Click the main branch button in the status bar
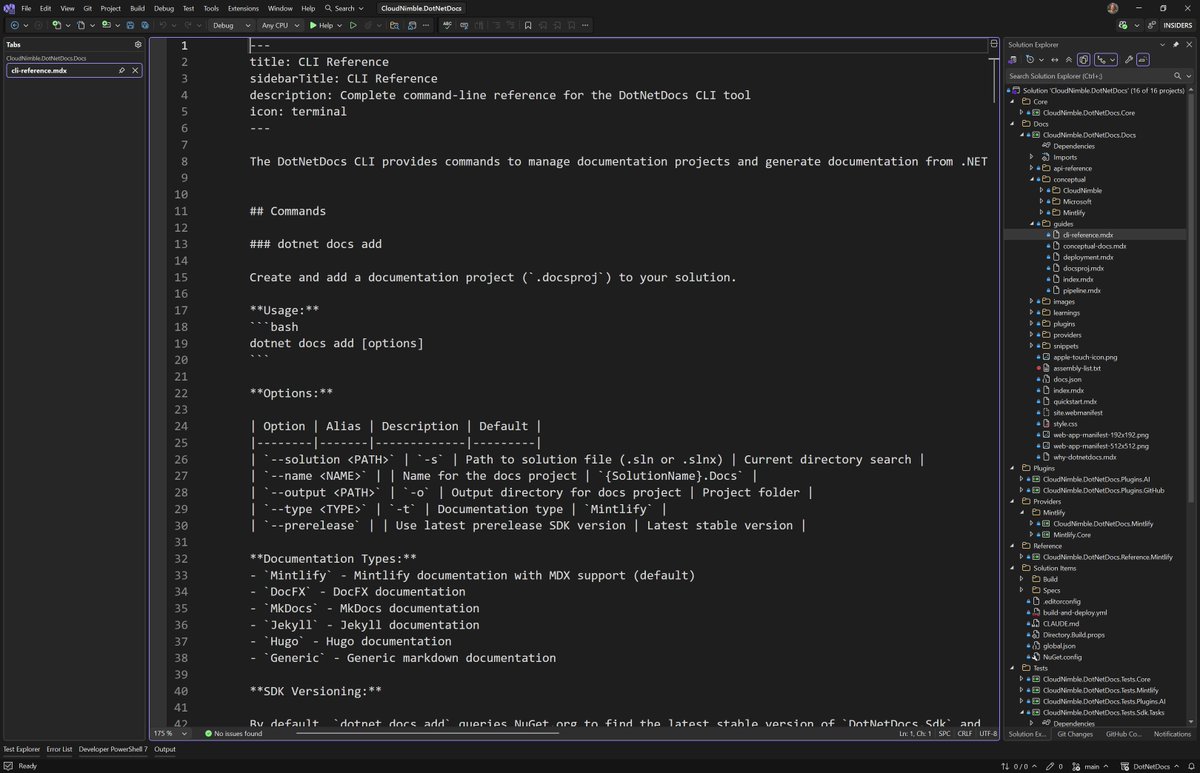The height and width of the screenshot is (773, 1200). 1090,766
